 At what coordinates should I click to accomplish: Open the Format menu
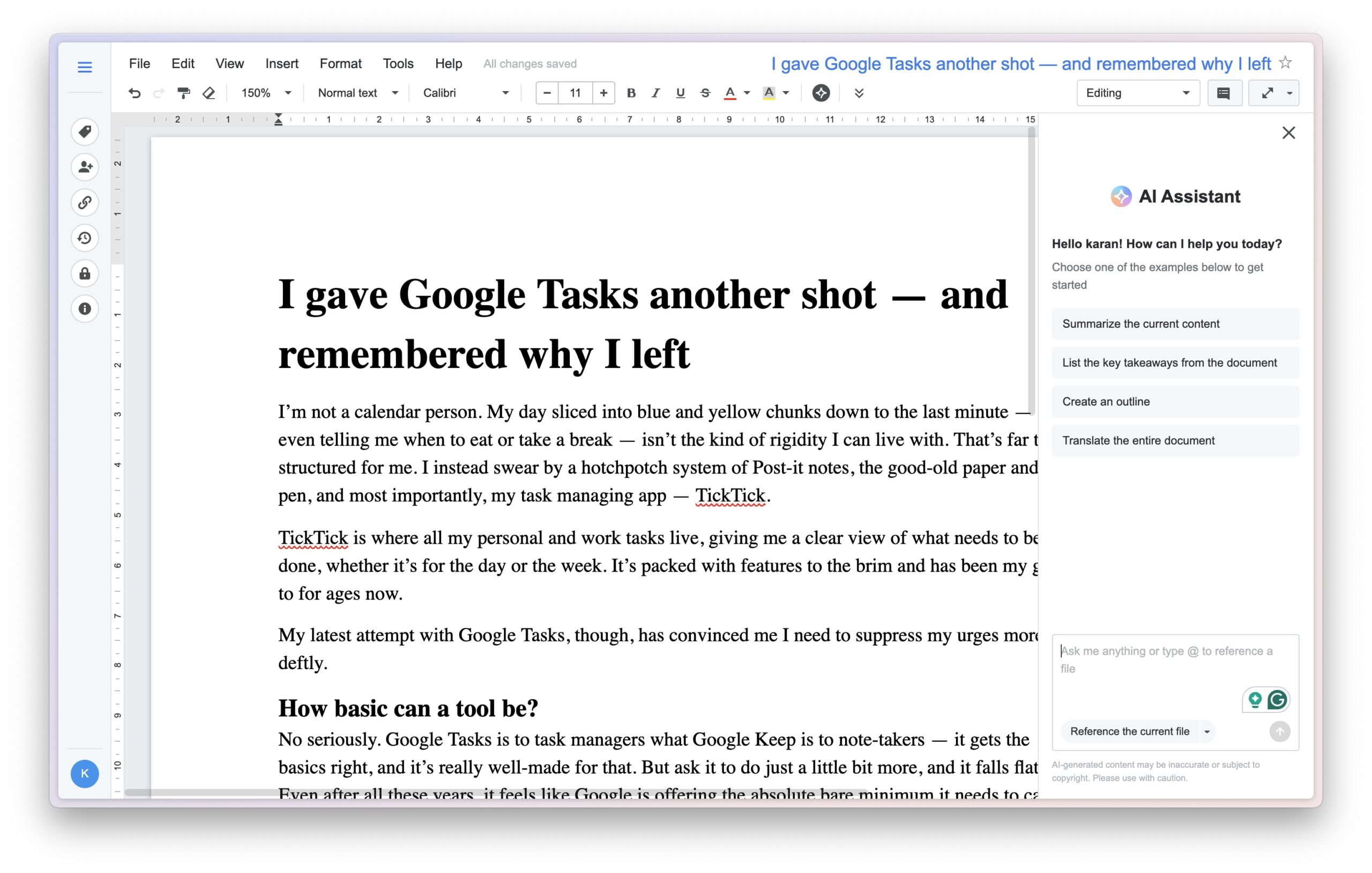(x=340, y=63)
